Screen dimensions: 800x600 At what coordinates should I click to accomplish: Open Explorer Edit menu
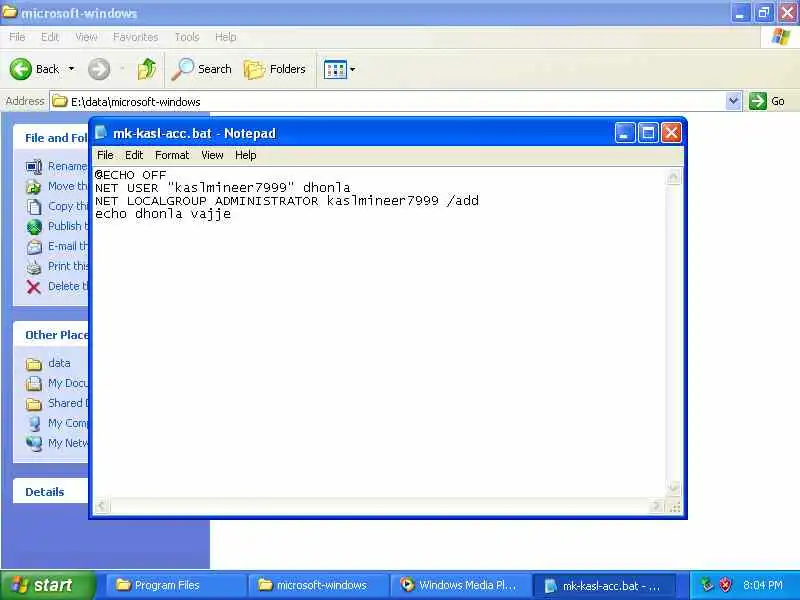(50, 37)
